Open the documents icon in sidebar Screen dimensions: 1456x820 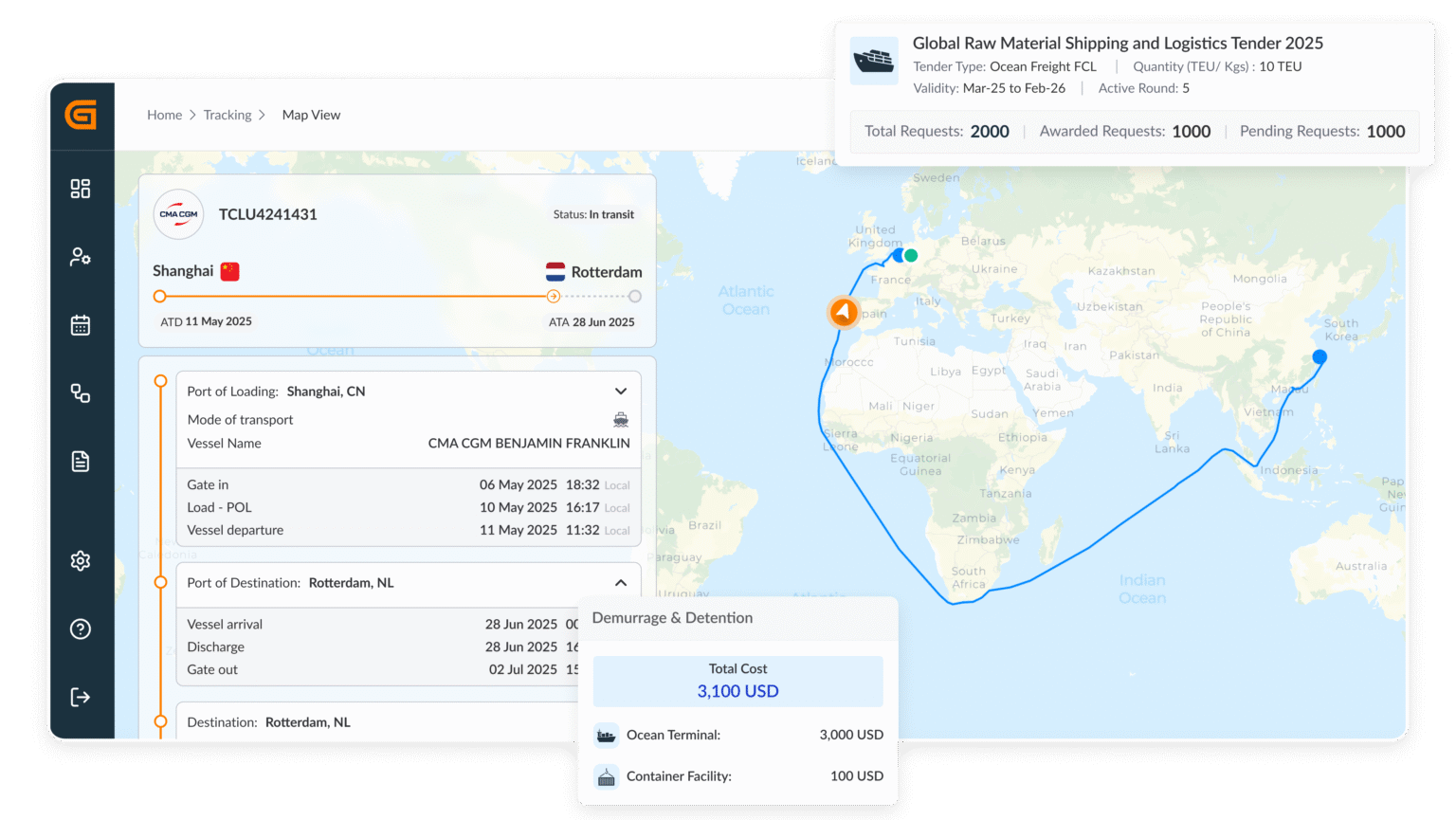[x=81, y=462]
